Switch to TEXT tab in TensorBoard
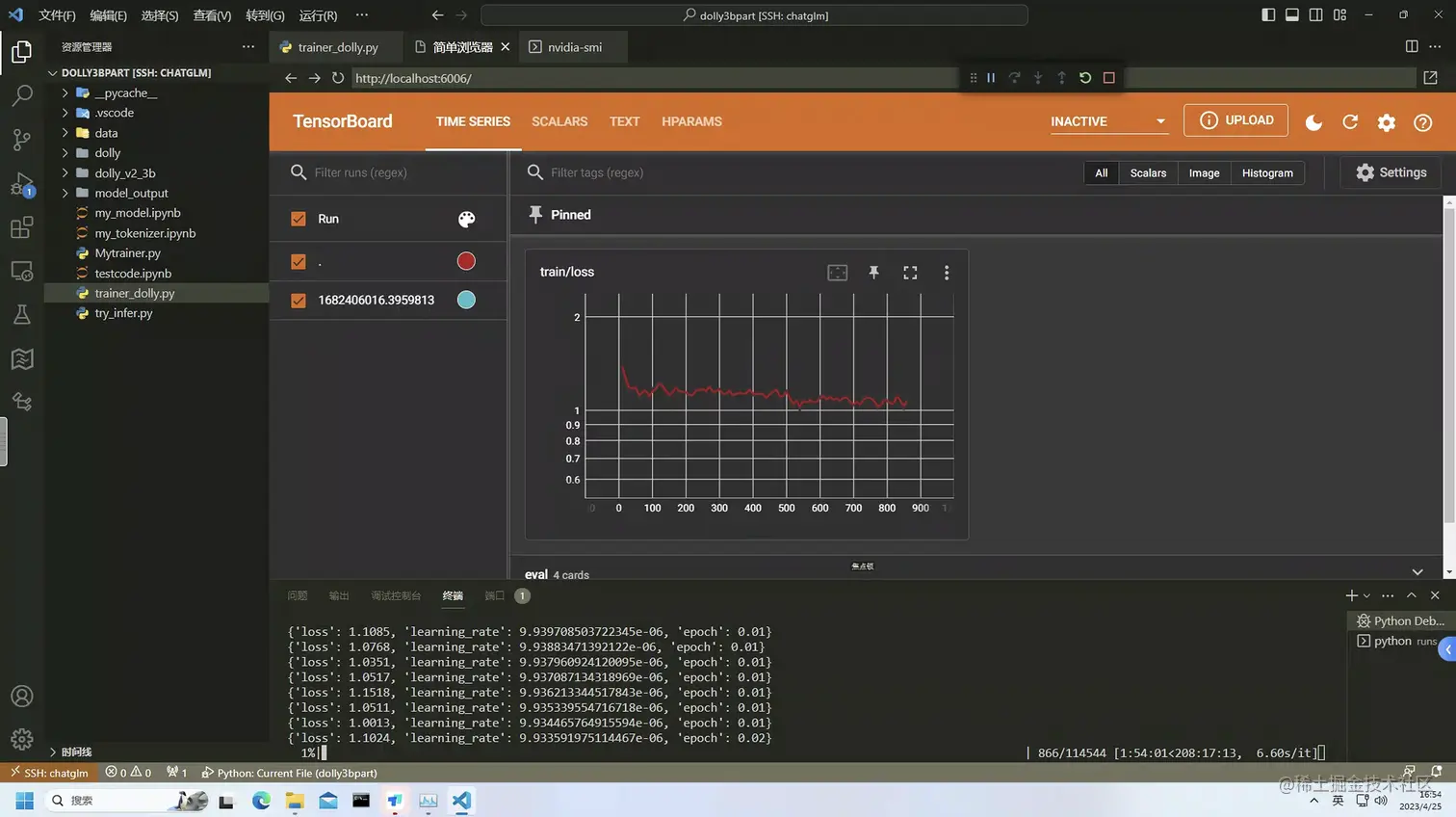Image resolution: width=1456 pixels, height=817 pixels. [x=624, y=121]
